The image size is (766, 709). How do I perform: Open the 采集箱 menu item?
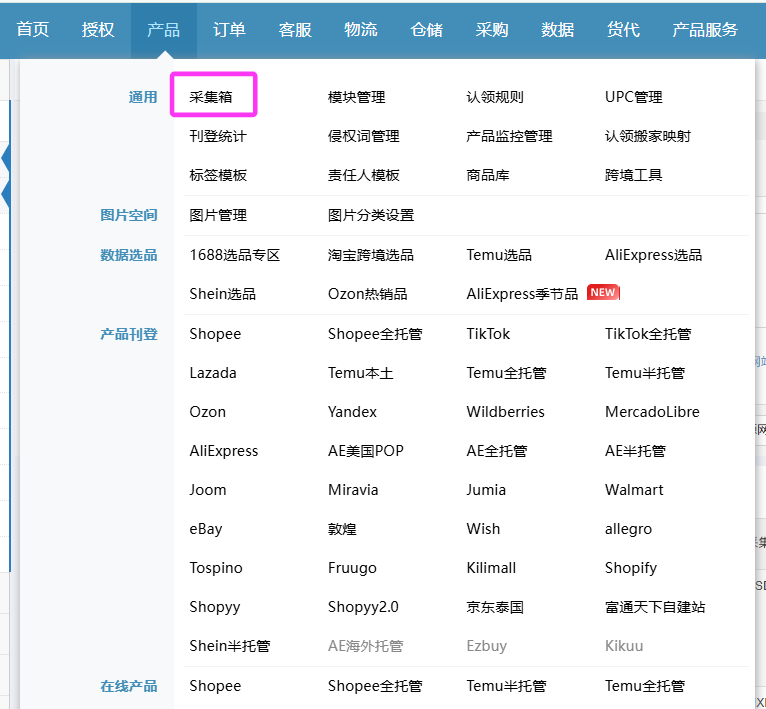point(212,97)
